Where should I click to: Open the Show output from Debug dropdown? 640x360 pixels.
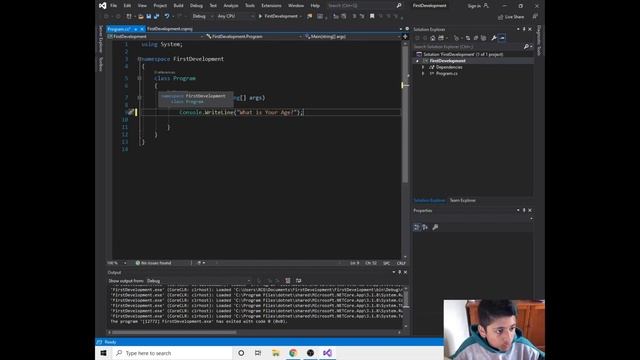click(x=198, y=281)
